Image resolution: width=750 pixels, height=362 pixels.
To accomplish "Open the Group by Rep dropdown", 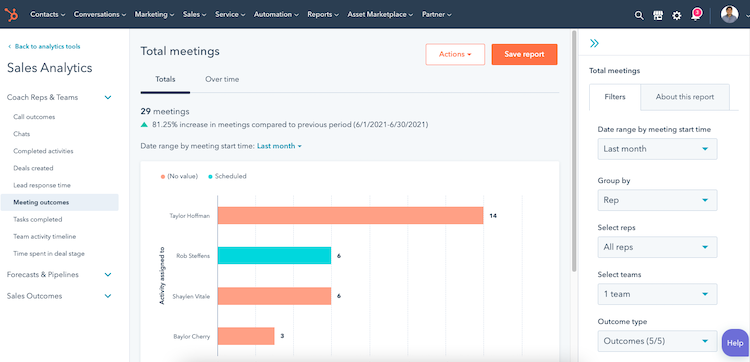I will (x=657, y=200).
